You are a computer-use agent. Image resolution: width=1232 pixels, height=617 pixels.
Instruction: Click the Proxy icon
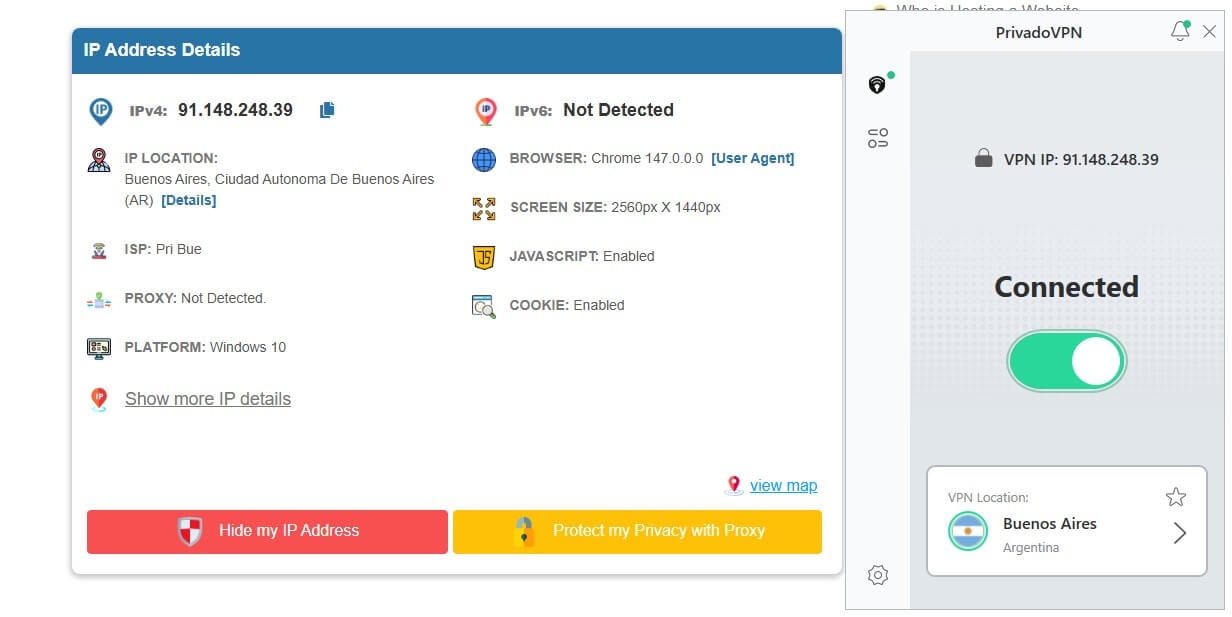[98, 299]
